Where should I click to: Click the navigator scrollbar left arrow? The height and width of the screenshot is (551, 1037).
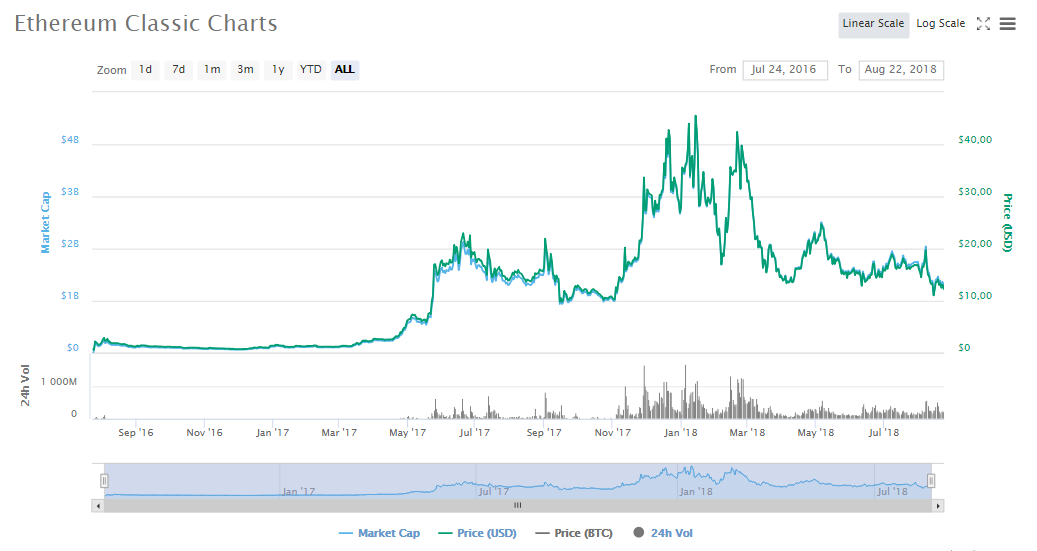(98, 506)
